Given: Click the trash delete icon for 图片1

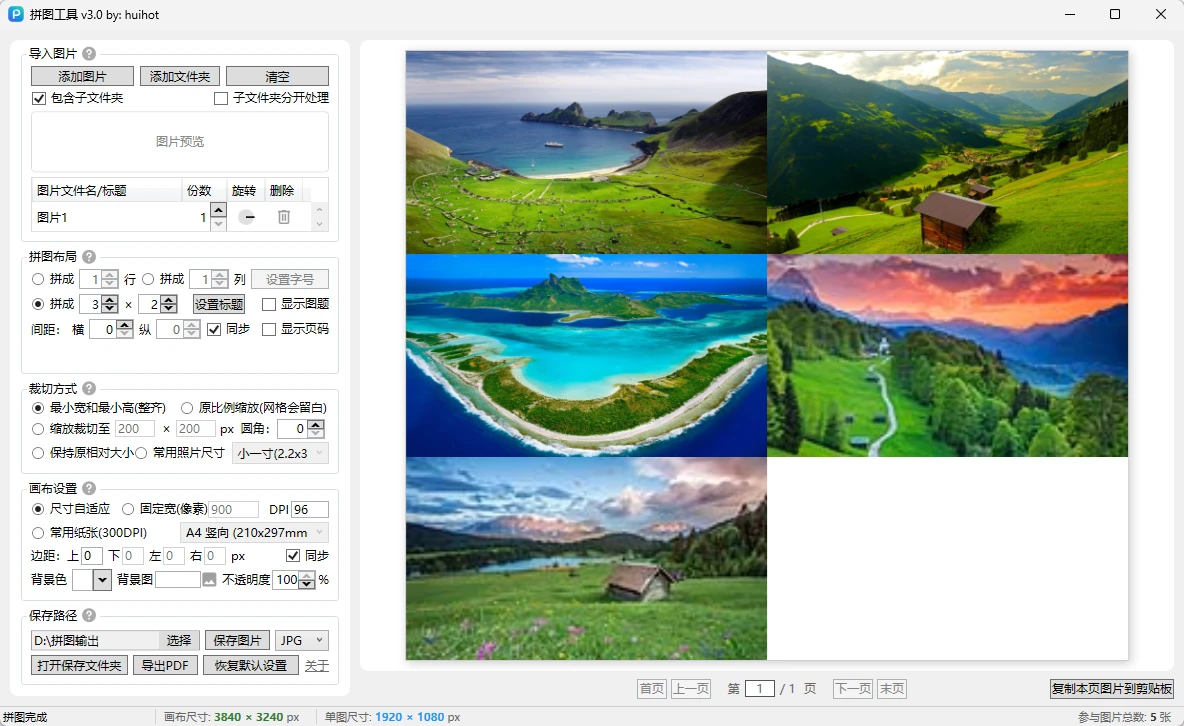Looking at the screenshot, I should click(x=284, y=218).
